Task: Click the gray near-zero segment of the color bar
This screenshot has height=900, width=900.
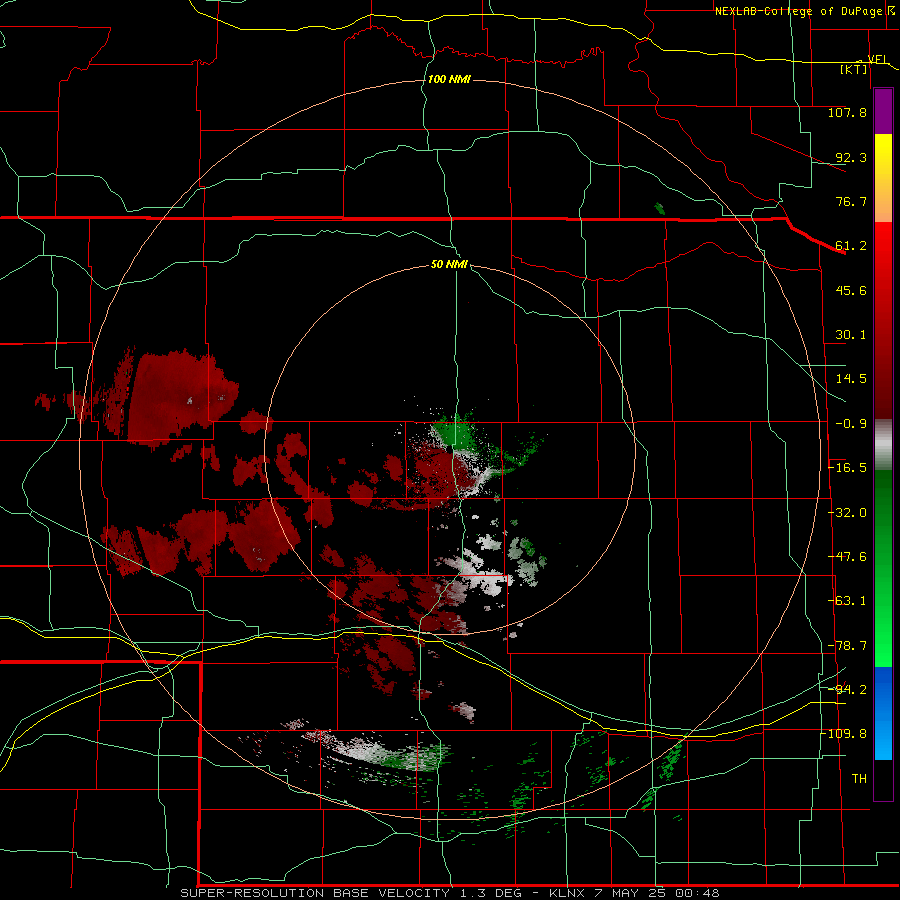Action: coord(883,445)
